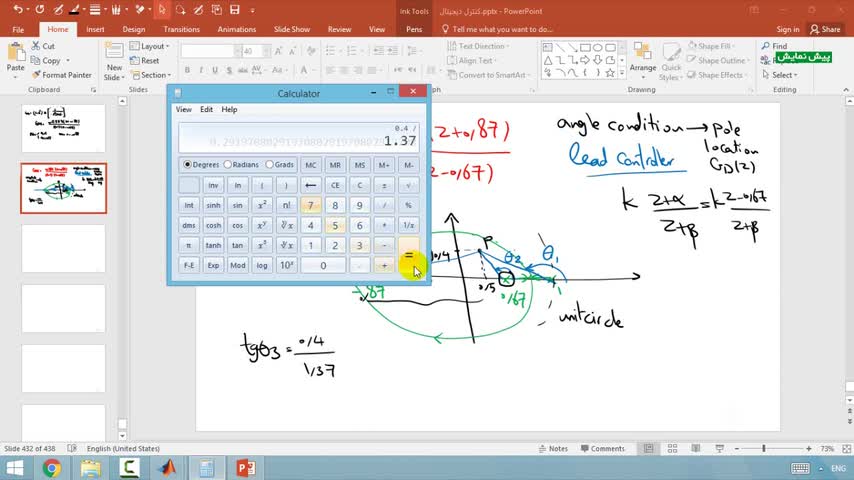The width and height of the screenshot is (854, 480).
Task: Pick the triangle shape in shapes gallery
Action: click(548, 60)
